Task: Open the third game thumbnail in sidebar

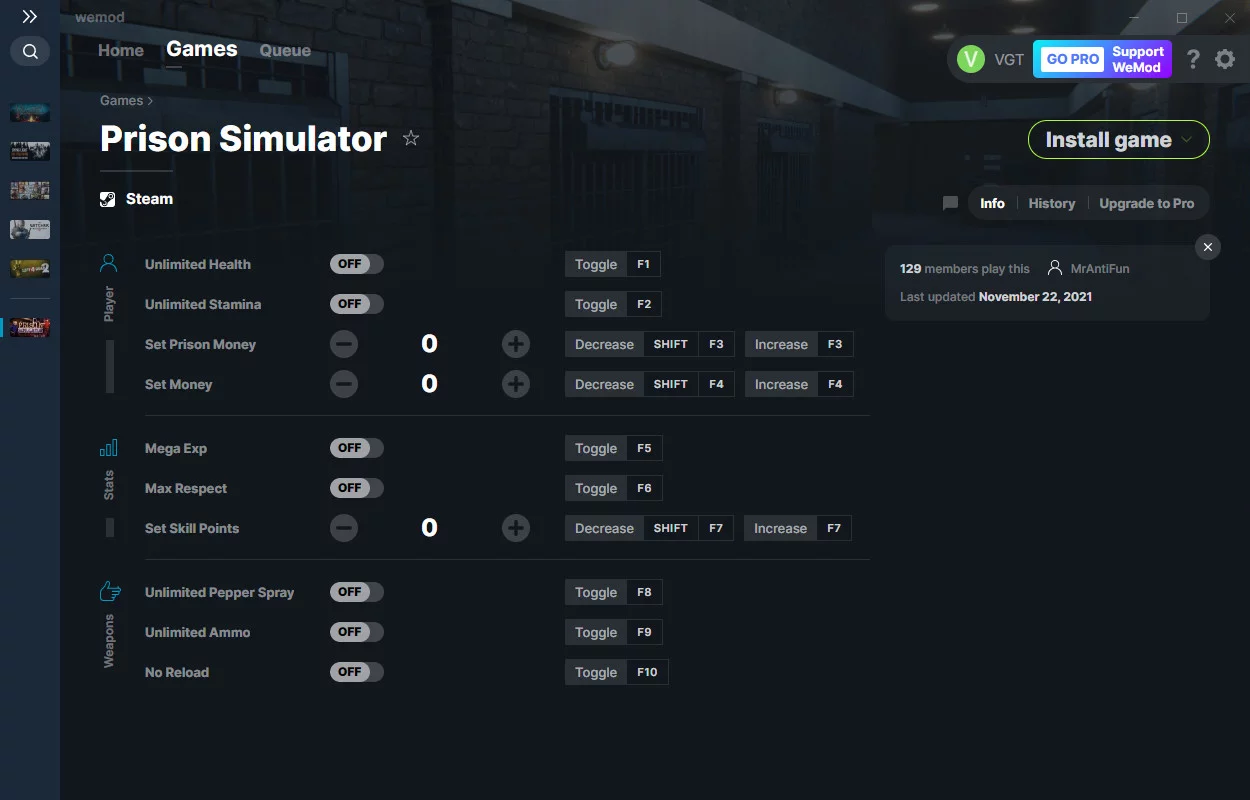Action: [30, 190]
